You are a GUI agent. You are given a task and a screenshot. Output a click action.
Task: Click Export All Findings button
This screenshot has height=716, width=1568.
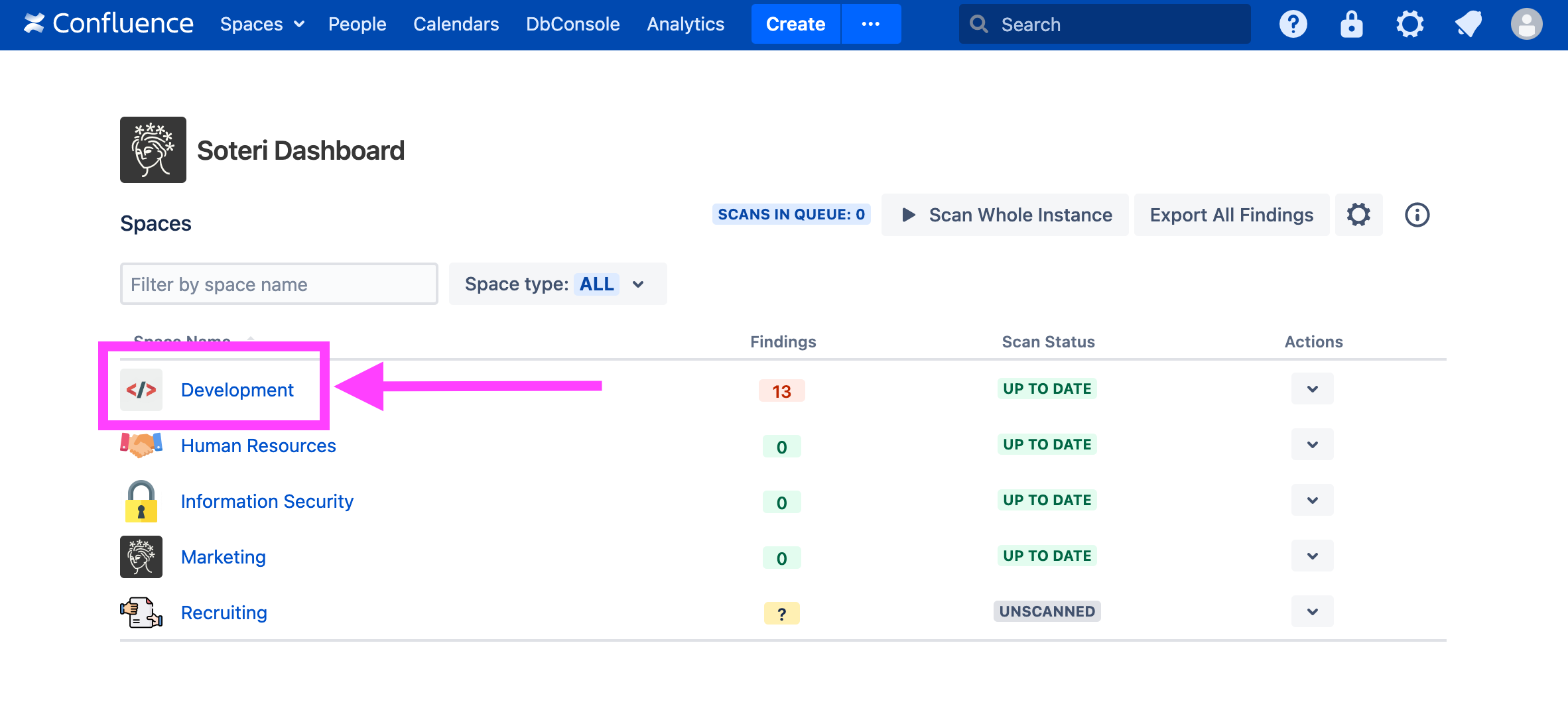tap(1231, 215)
